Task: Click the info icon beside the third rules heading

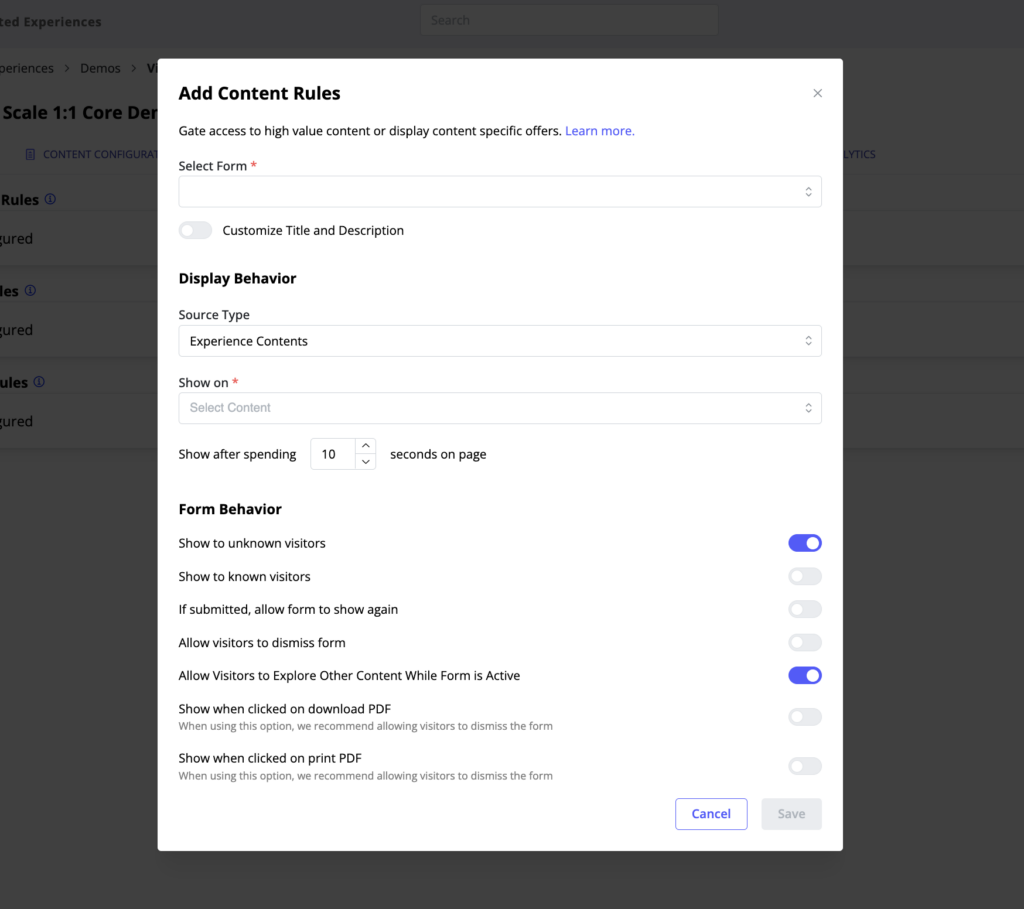Action: [39, 382]
